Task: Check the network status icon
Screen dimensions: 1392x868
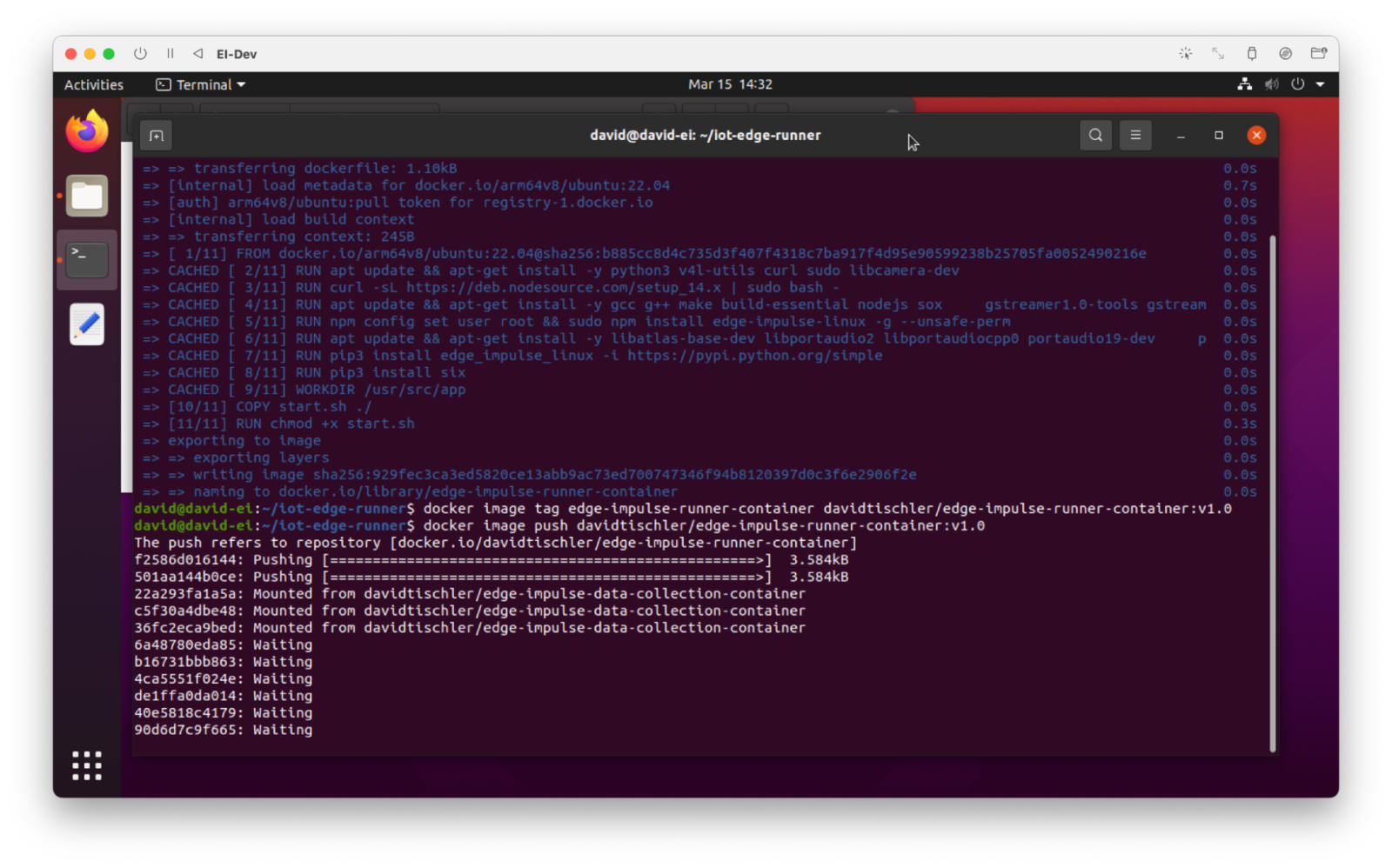Action: click(x=1245, y=84)
